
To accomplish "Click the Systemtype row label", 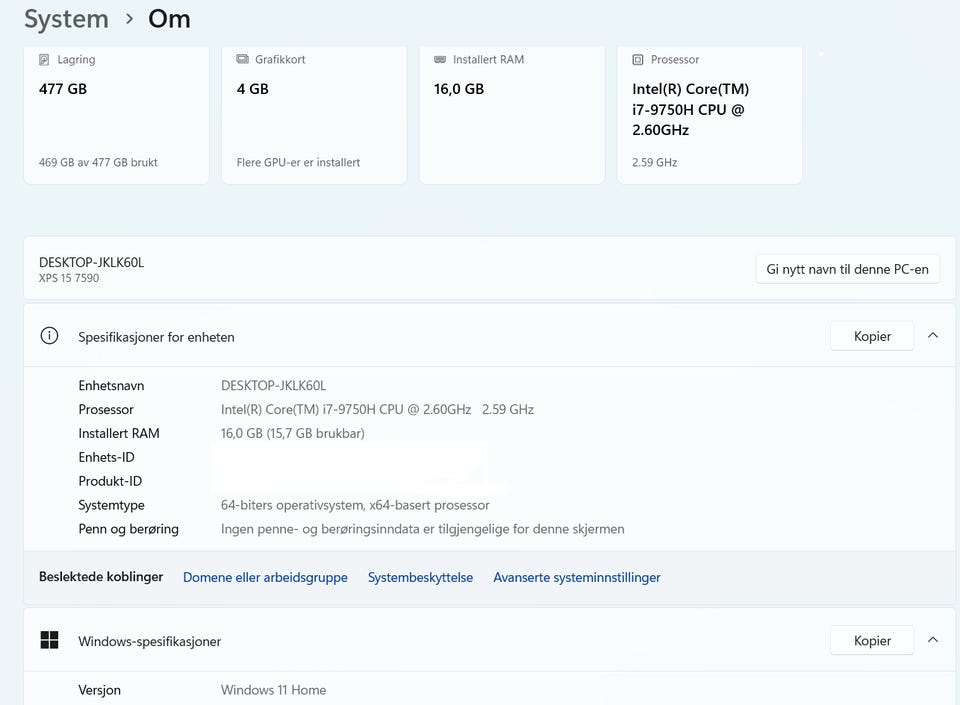I will (111, 505).
